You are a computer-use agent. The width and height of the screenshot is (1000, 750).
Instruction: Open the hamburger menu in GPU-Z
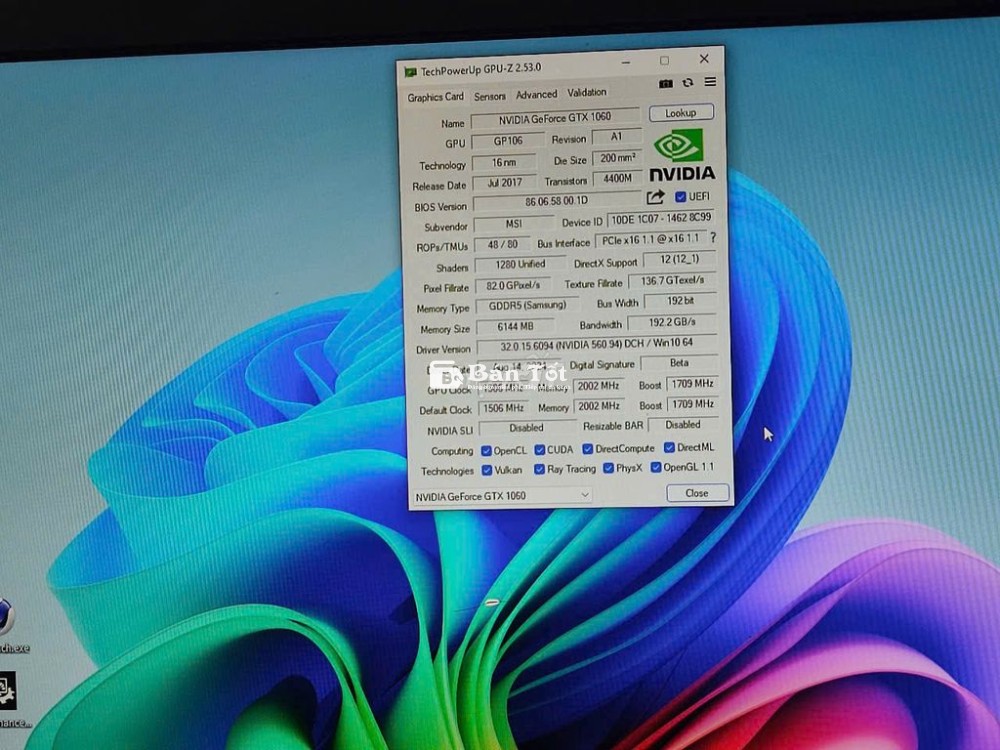pyautogui.click(x=710, y=82)
